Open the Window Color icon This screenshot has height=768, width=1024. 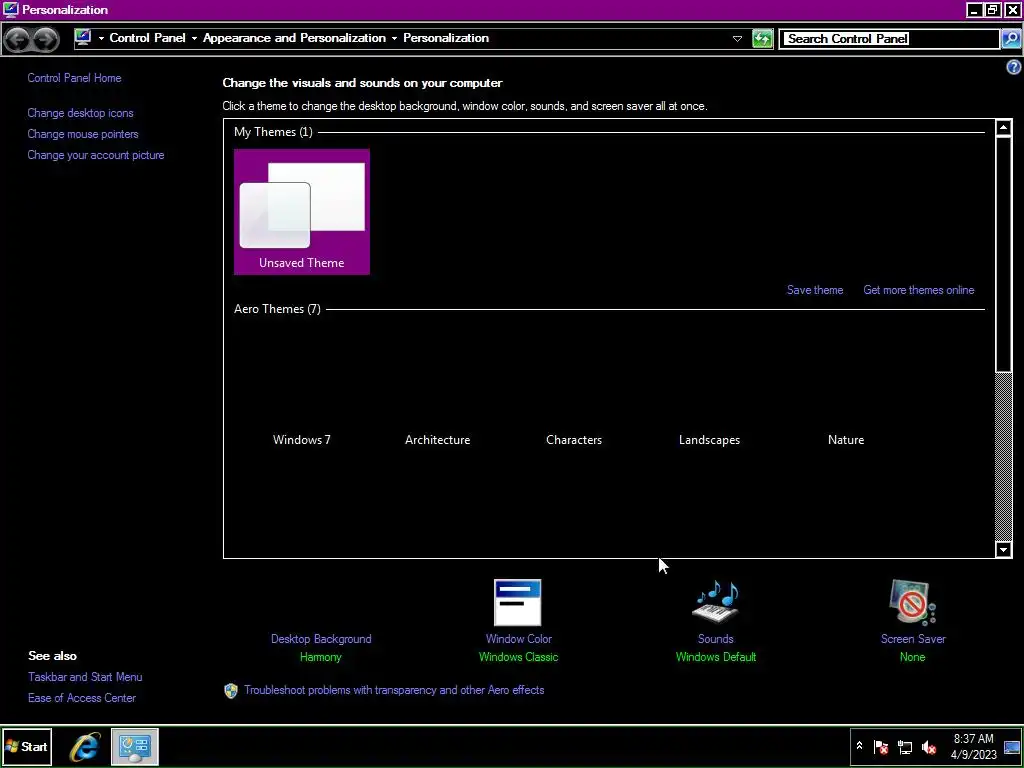(x=518, y=602)
